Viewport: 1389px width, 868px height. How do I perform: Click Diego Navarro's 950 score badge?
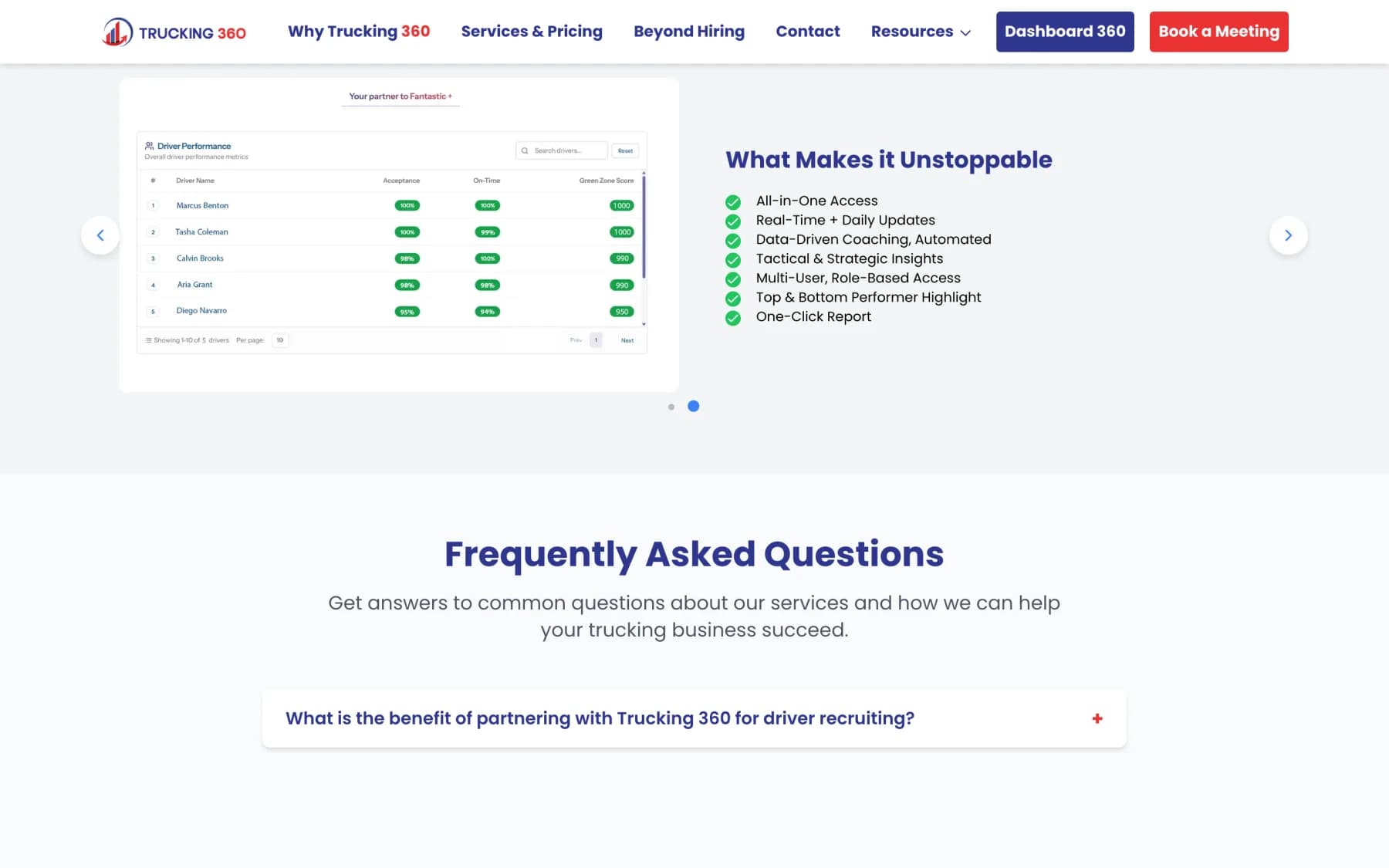(x=622, y=312)
